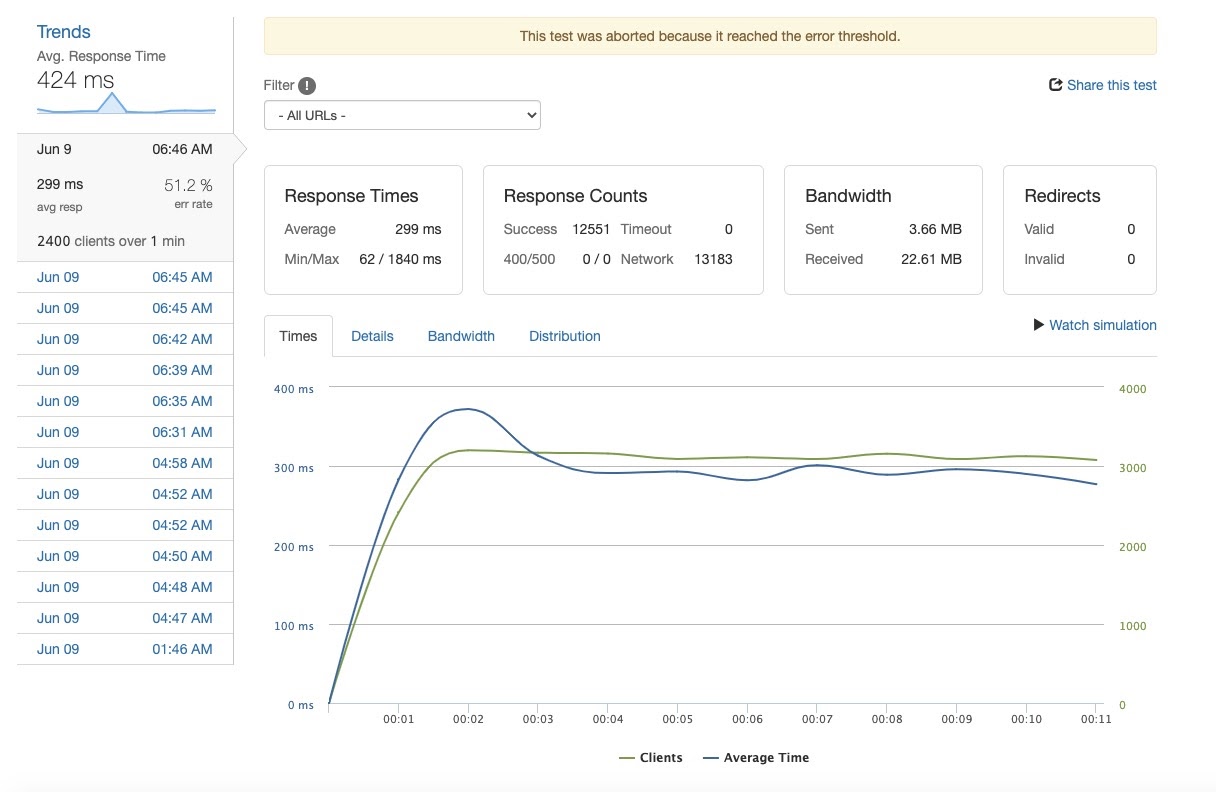Viewport: 1216px width, 792px height.
Task: Click the "00:11" time axis label
Action: (1096, 720)
